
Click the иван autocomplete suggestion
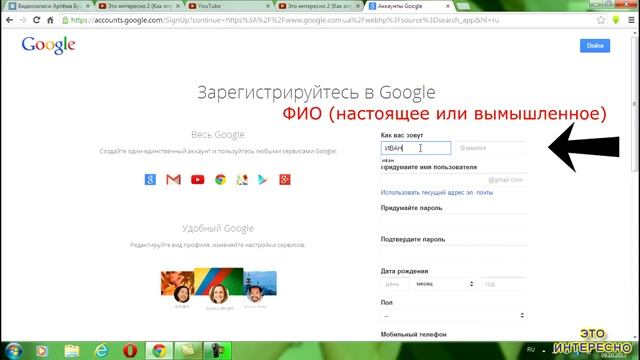pyautogui.click(x=388, y=160)
